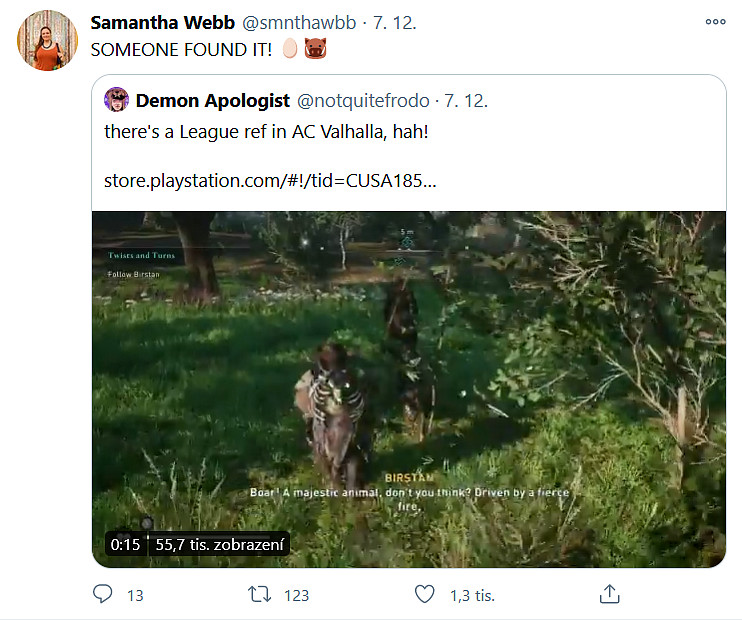Open the Demon Apologist profile name
The height and width of the screenshot is (620, 742).
213,100
